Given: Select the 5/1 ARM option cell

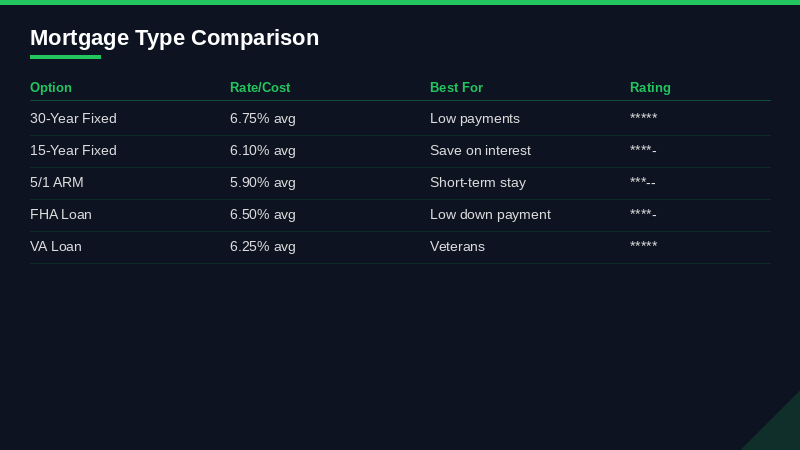Looking at the screenshot, I should point(57,183).
